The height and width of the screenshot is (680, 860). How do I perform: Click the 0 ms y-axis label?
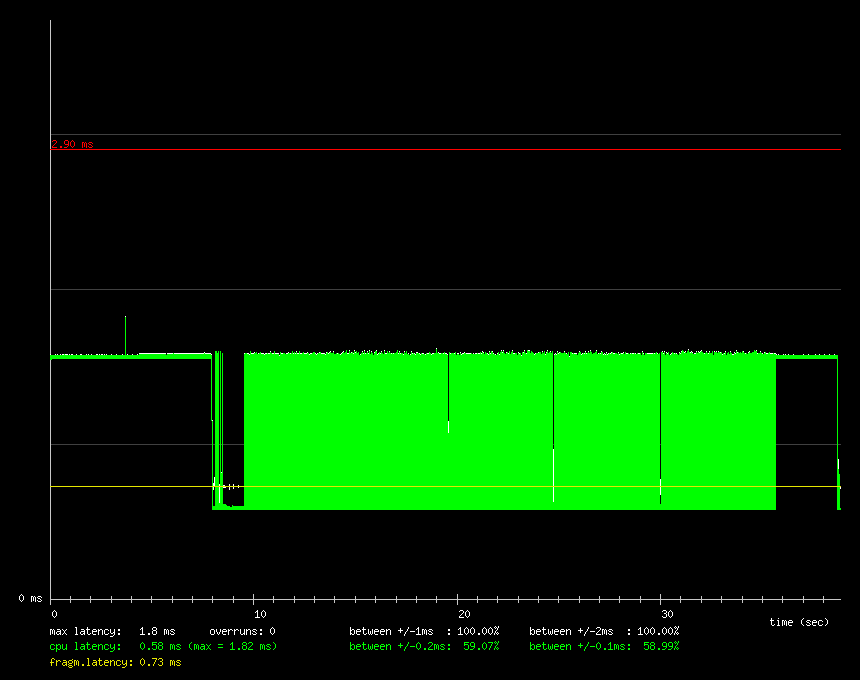tap(30, 598)
